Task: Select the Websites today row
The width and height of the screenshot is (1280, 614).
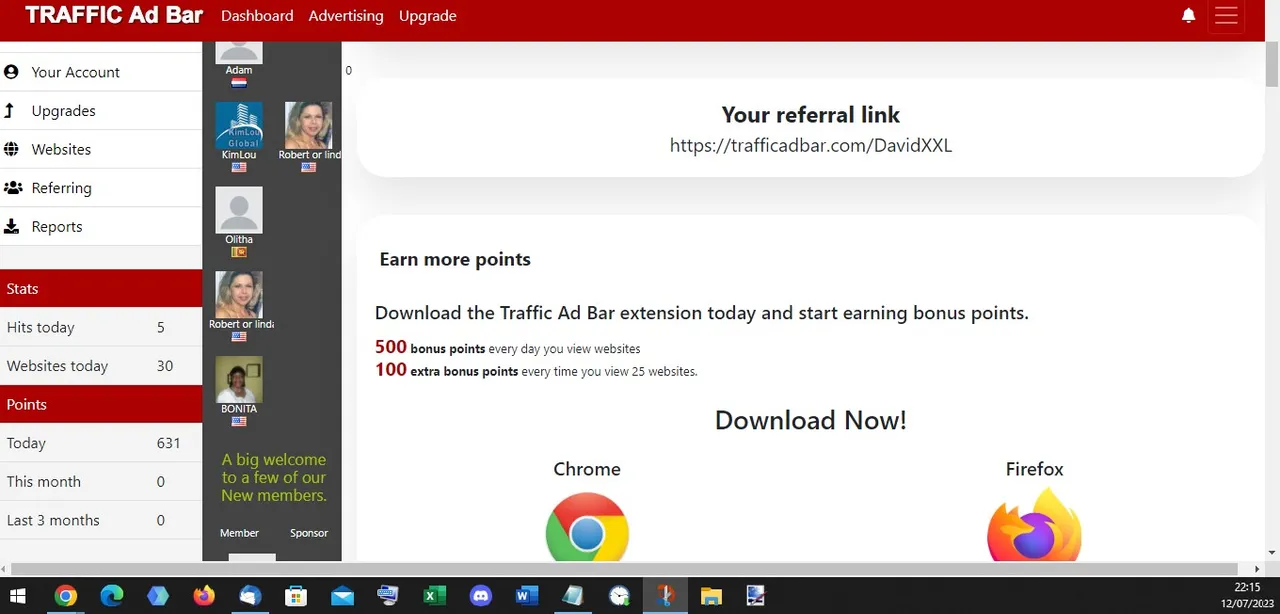Action: tap(101, 366)
